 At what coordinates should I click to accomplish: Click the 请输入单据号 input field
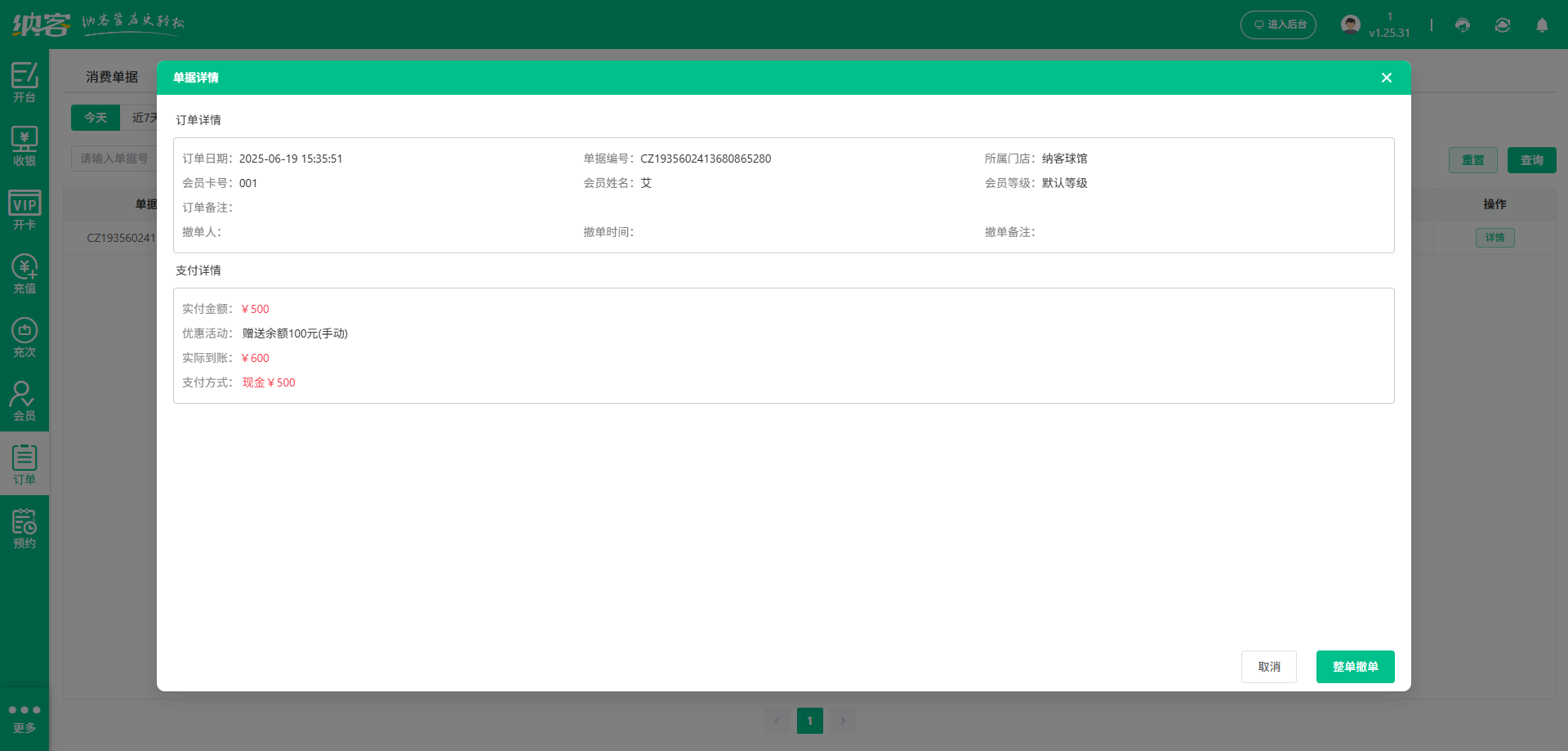114,159
